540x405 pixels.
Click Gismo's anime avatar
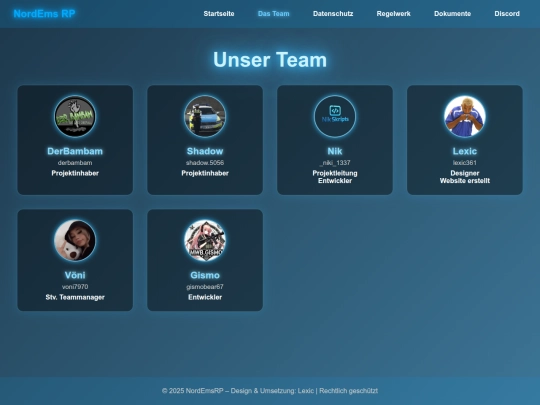click(x=205, y=240)
